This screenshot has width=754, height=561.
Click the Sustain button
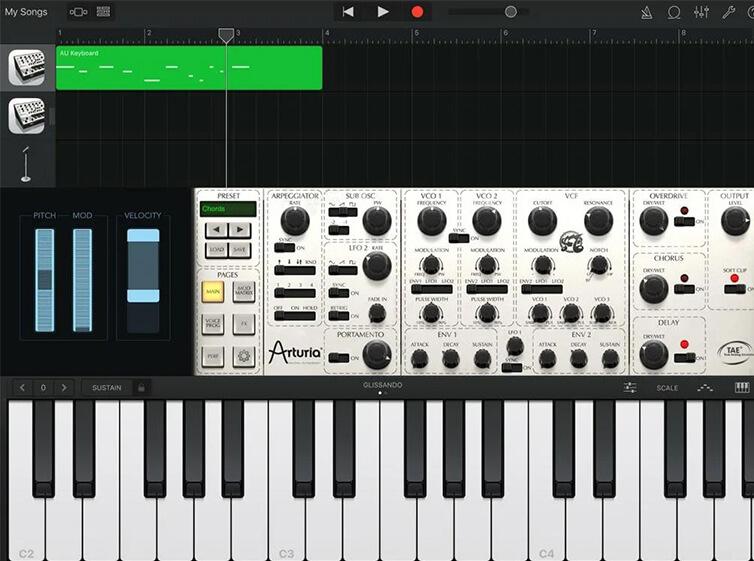click(107, 387)
